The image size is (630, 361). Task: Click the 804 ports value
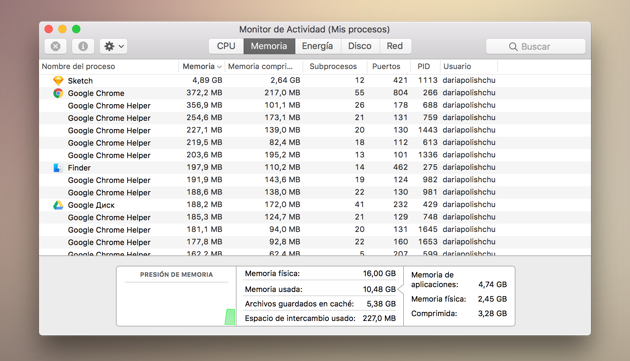(x=400, y=93)
